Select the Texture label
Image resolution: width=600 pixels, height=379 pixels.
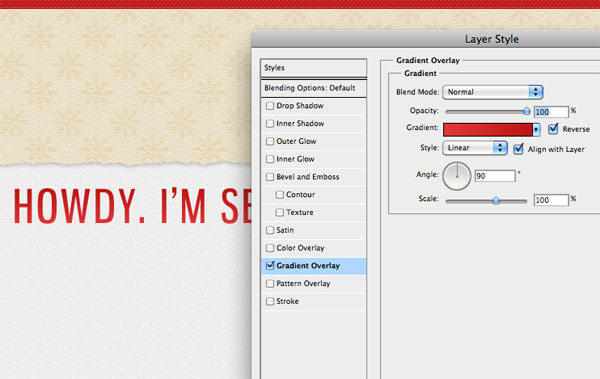coord(300,212)
